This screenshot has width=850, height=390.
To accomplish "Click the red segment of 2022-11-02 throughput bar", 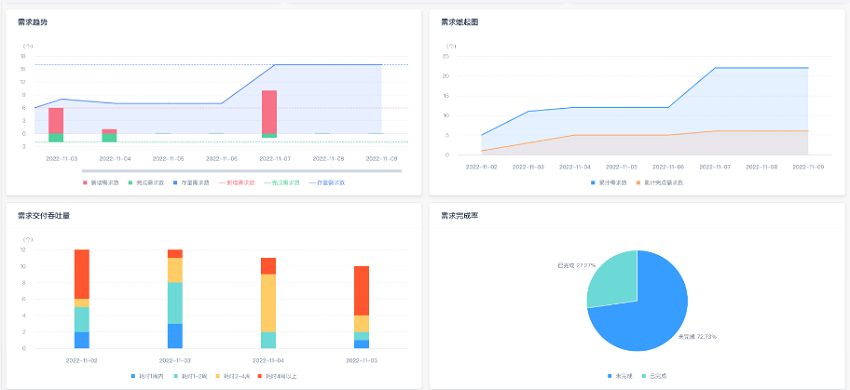I will pos(82,274).
